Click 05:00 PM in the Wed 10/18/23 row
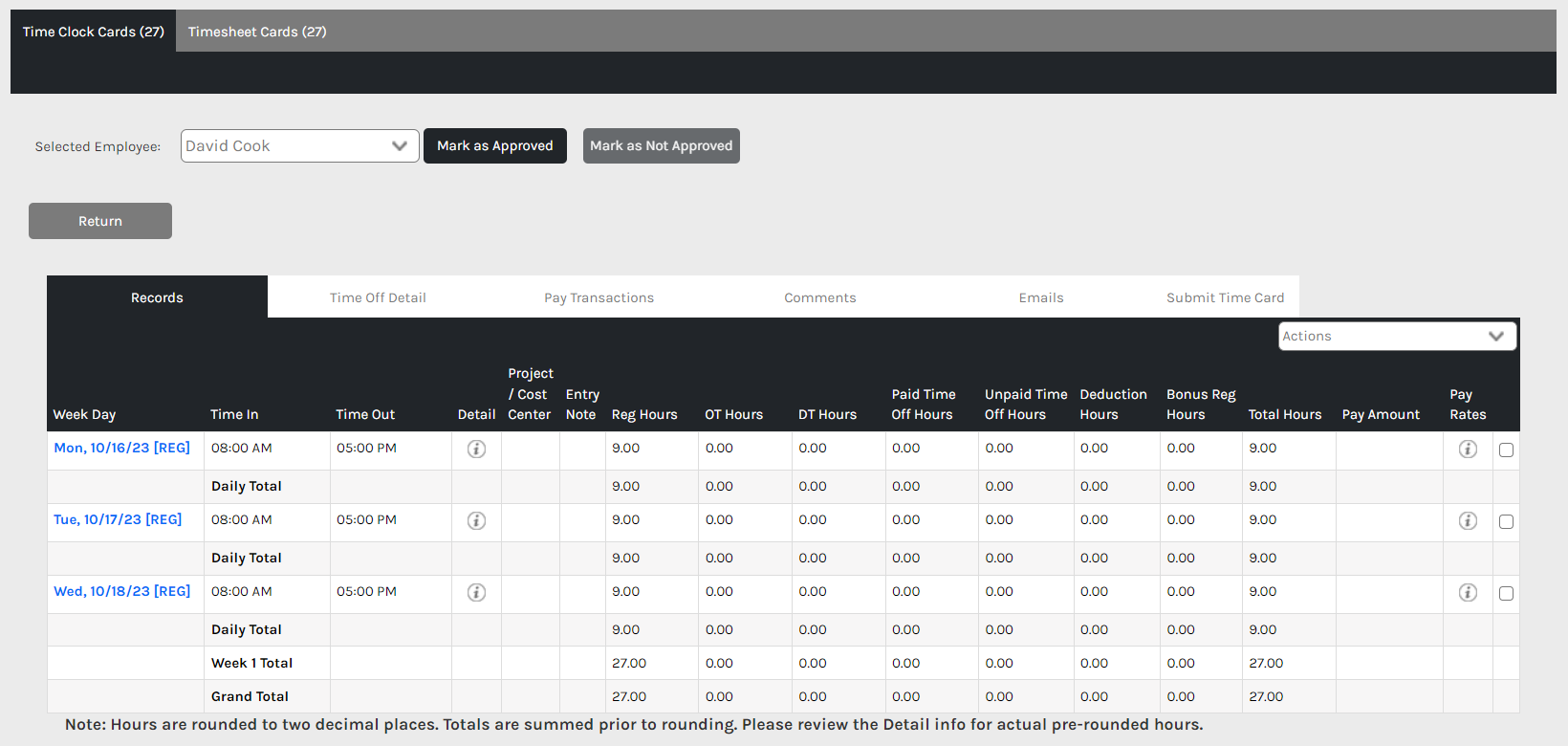This screenshot has height=746, width=1568. (366, 591)
